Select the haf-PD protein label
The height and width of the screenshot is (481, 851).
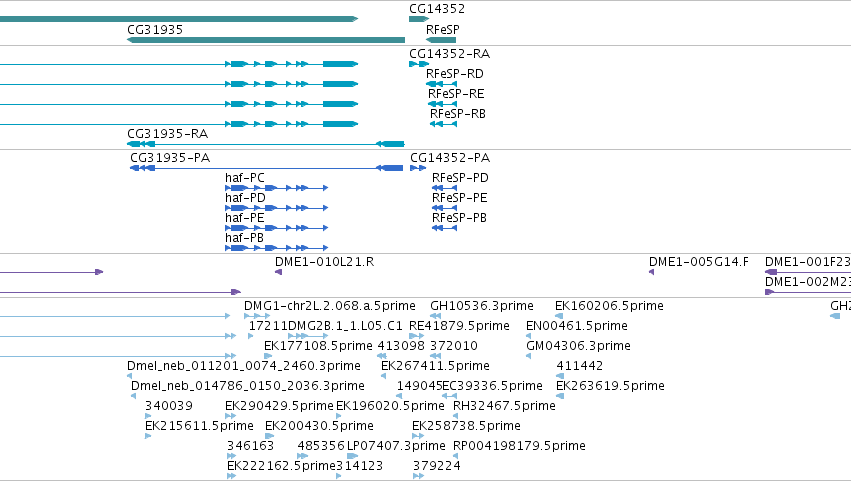[245, 198]
